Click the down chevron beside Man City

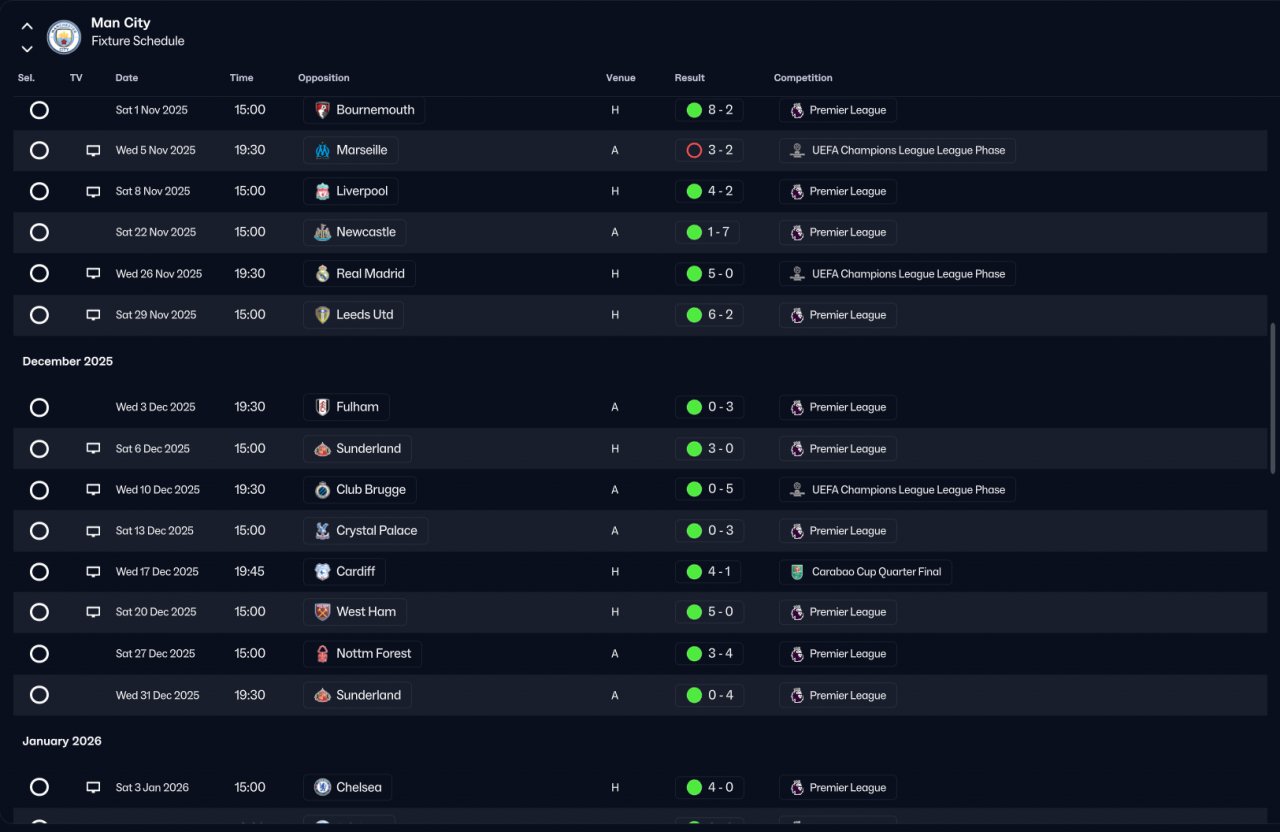tap(27, 48)
